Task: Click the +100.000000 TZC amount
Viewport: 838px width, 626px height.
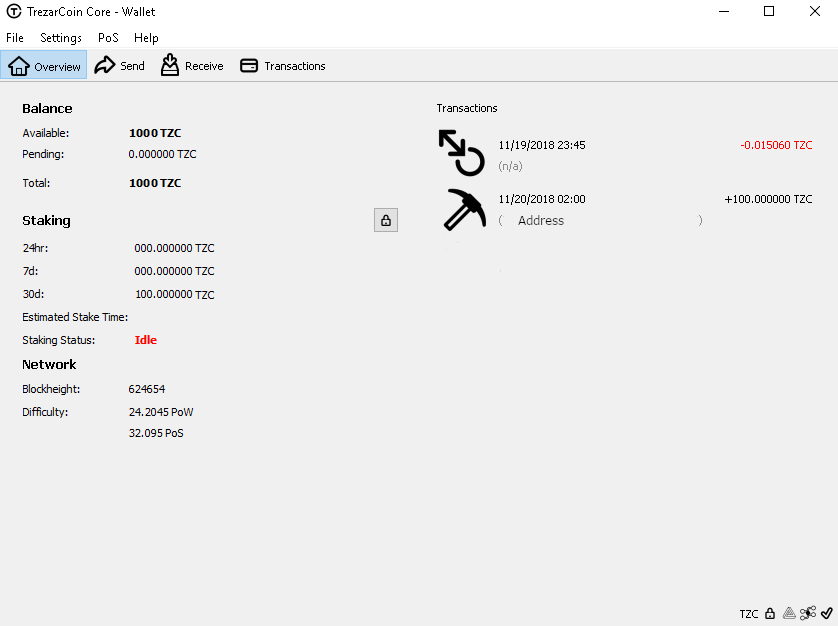Action: tap(768, 199)
